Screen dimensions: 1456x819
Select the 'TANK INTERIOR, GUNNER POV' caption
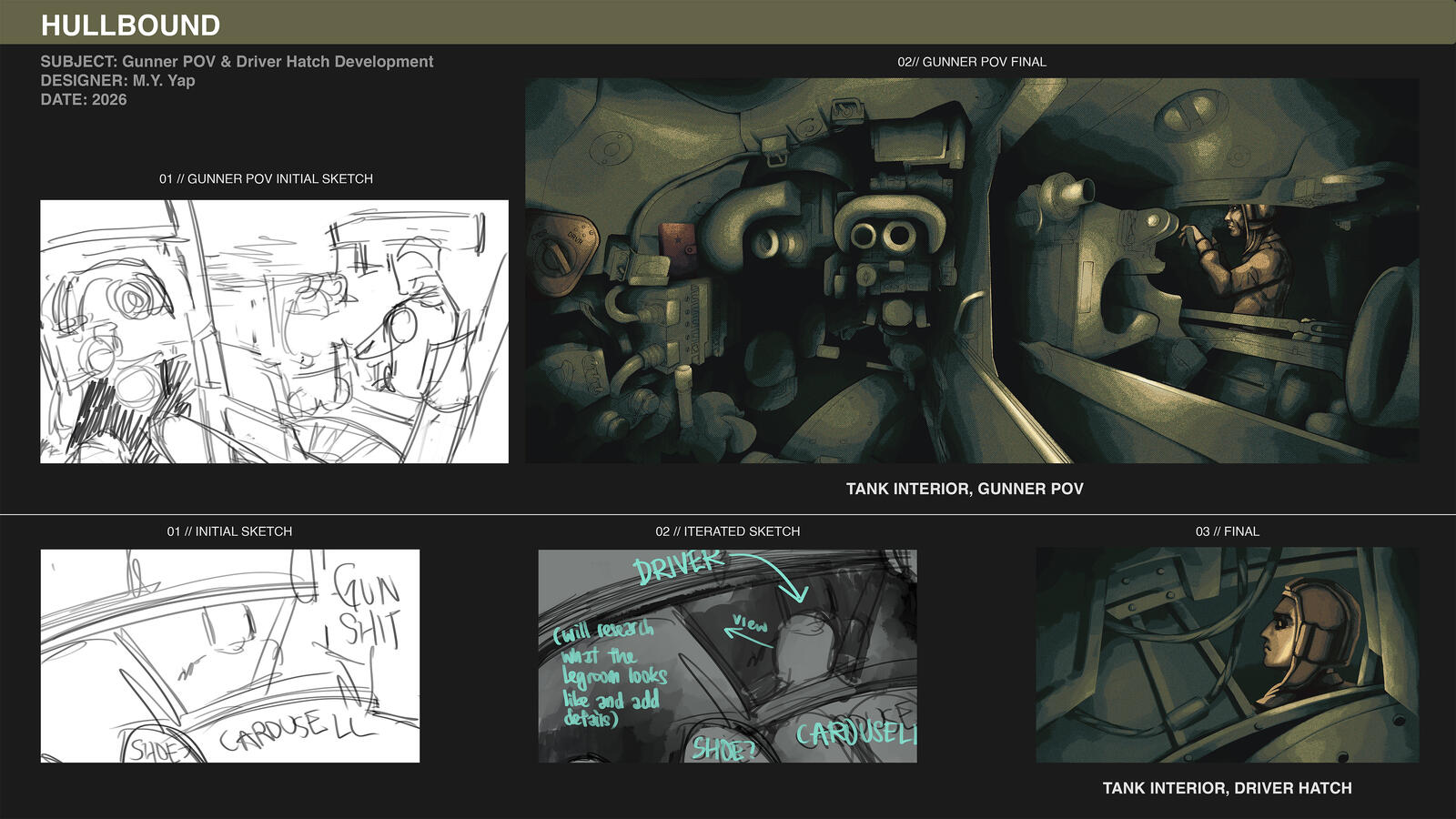pos(965,489)
